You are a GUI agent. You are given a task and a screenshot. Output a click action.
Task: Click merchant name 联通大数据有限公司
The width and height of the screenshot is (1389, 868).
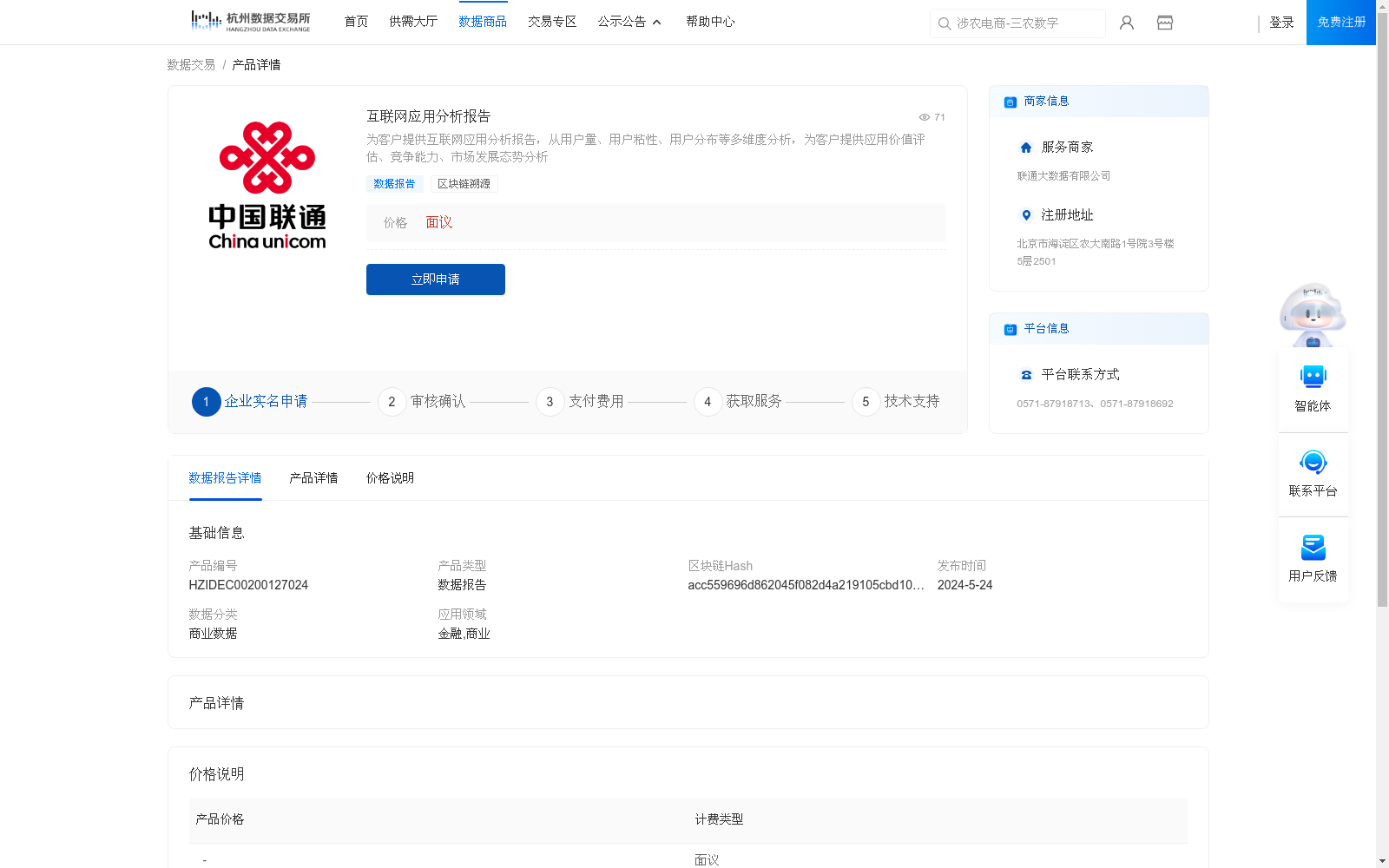[1063, 176]
